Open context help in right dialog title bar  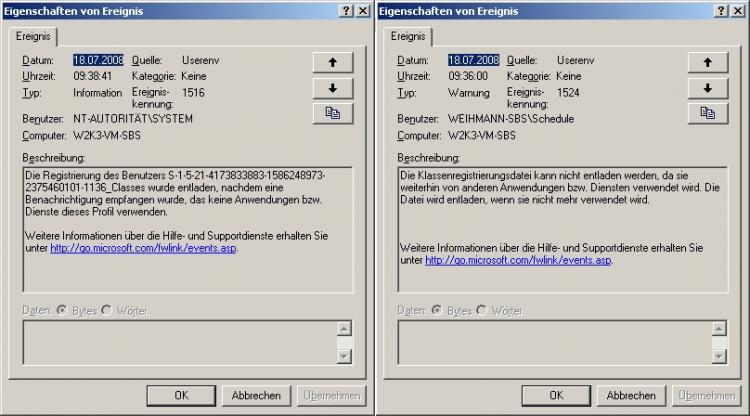pos(721,11)
